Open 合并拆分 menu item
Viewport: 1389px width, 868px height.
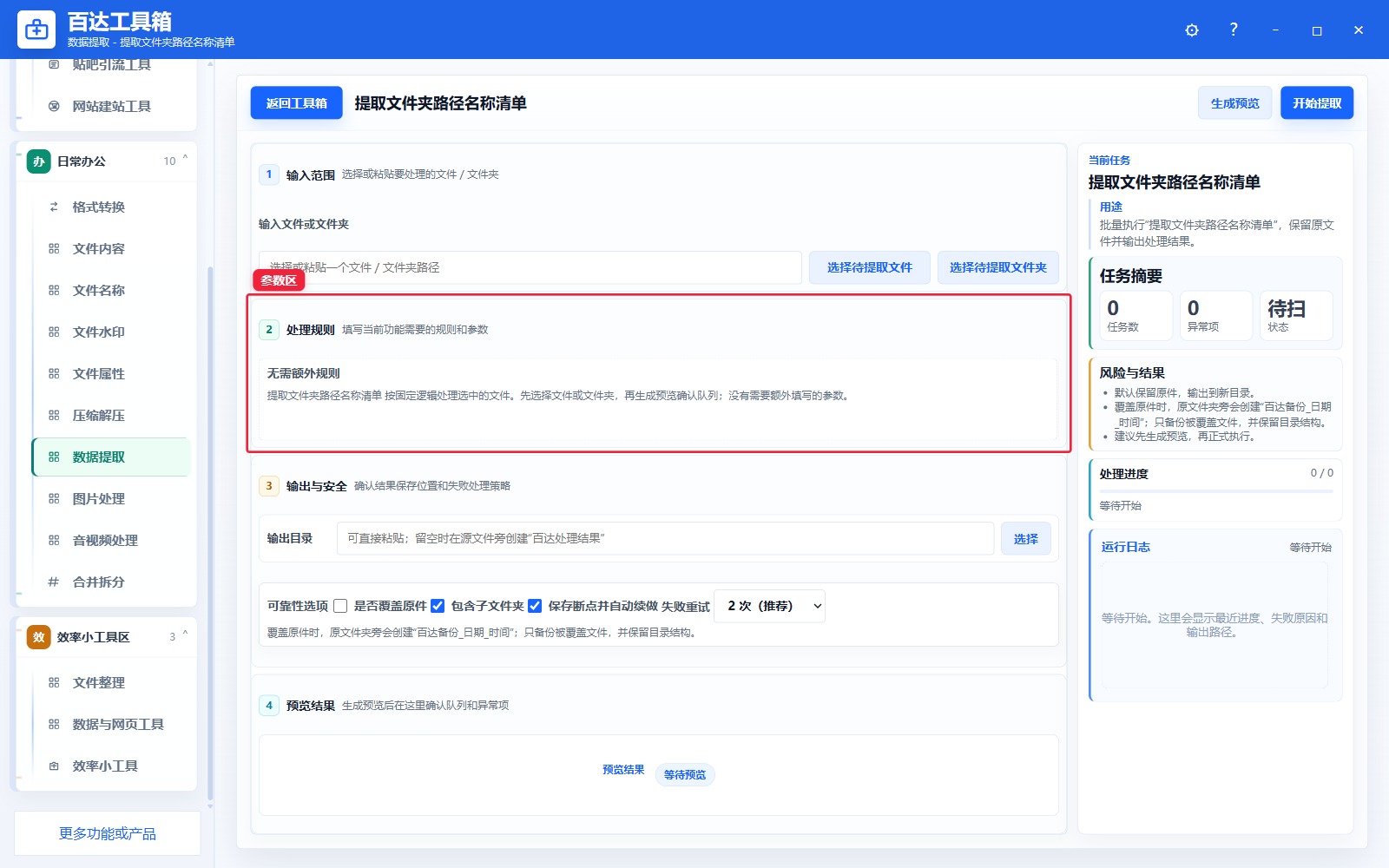point(111,582)
